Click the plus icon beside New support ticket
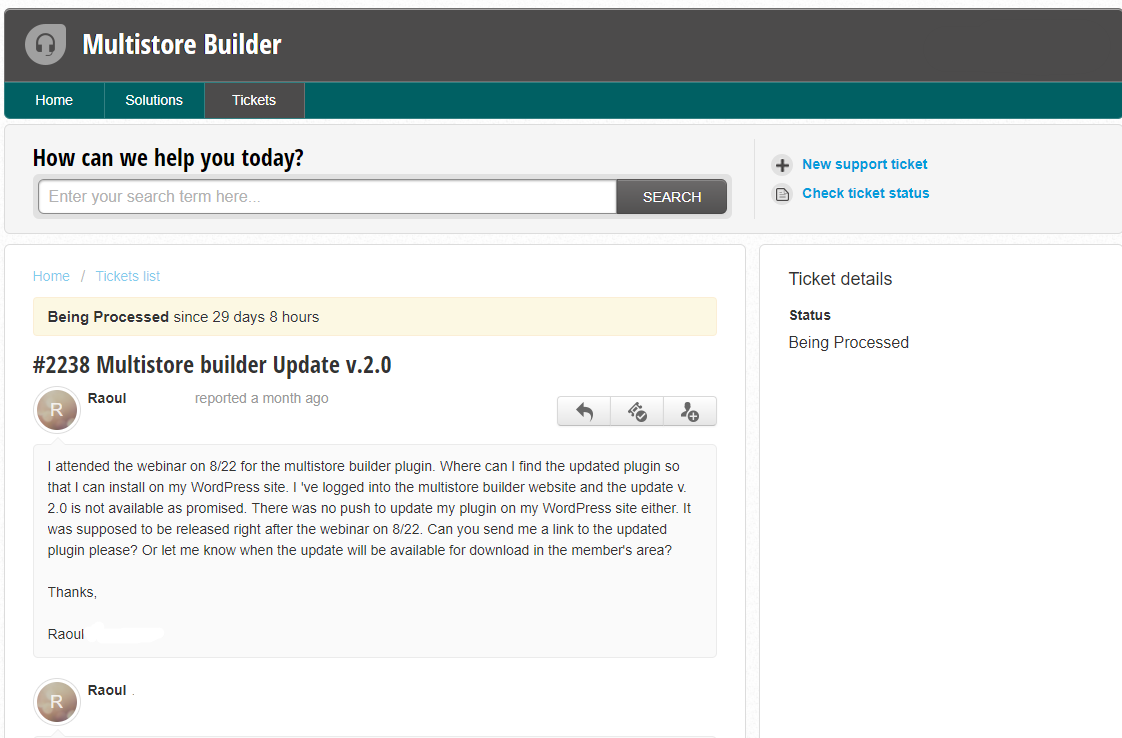The image size is (1122, 738). 782,165
